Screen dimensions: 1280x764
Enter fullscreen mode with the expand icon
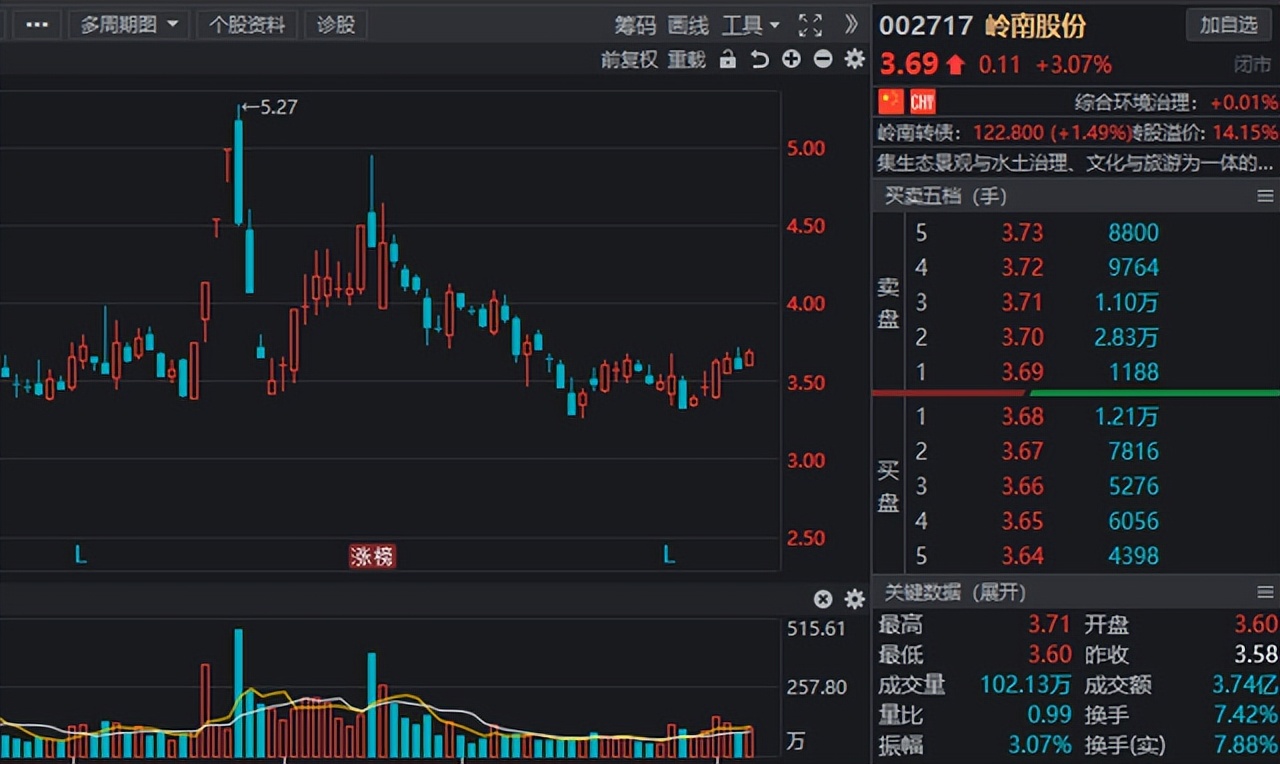810,25
